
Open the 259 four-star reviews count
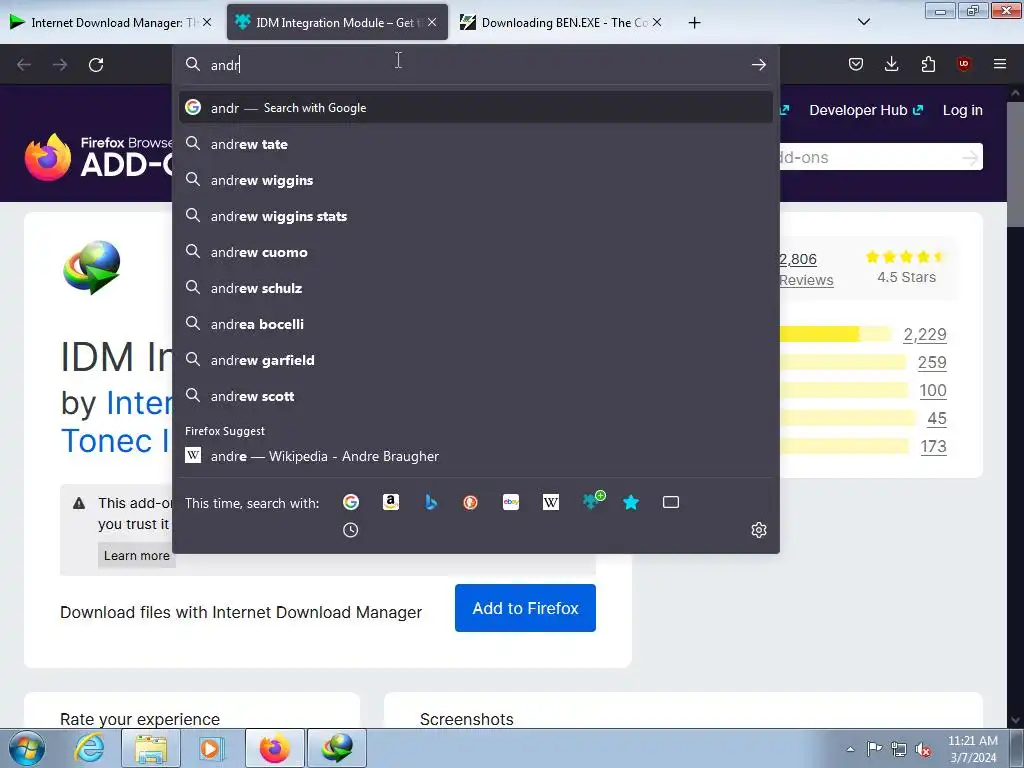[x=932, y=362]
